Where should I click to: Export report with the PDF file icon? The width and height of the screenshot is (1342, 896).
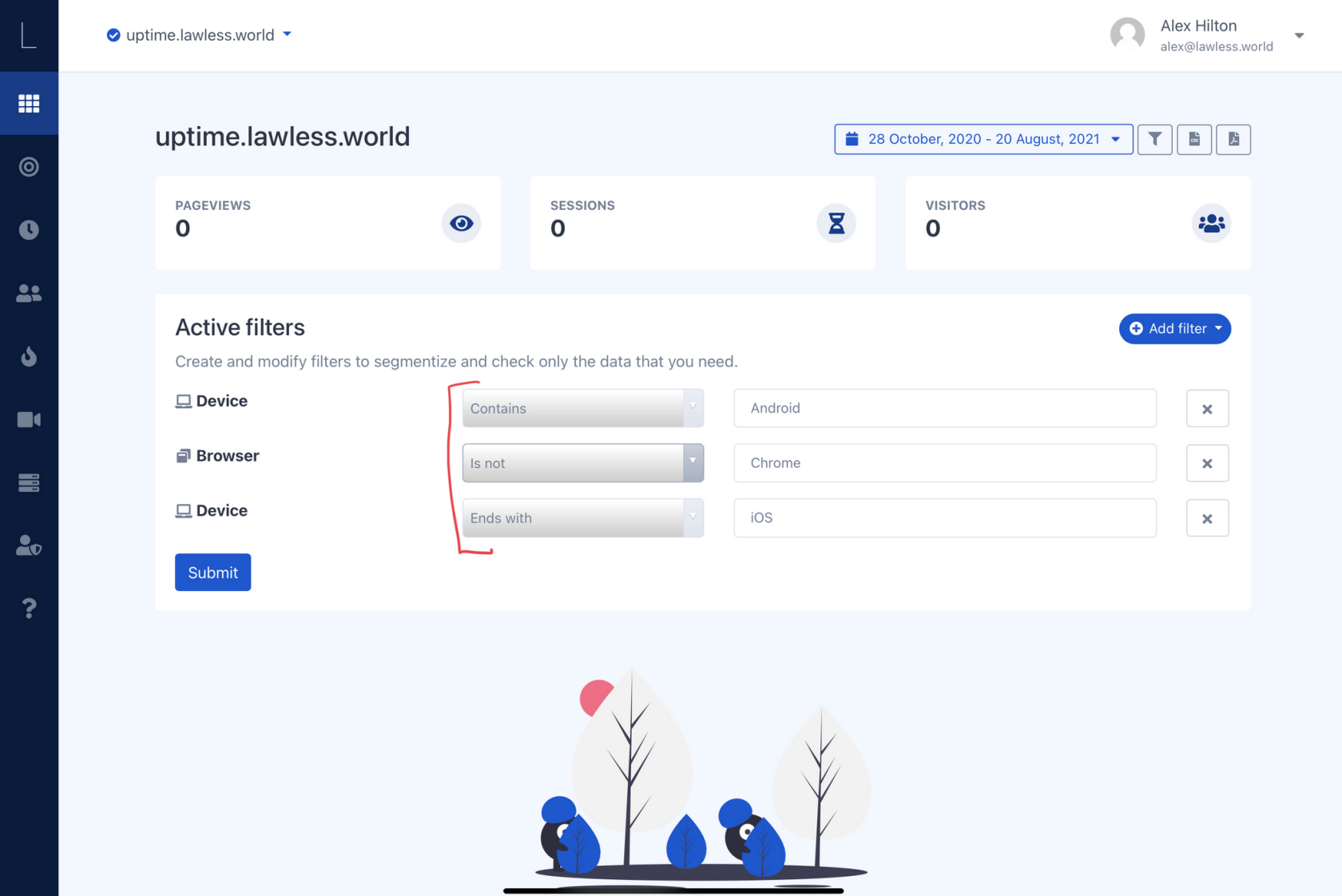point(1233,139)
